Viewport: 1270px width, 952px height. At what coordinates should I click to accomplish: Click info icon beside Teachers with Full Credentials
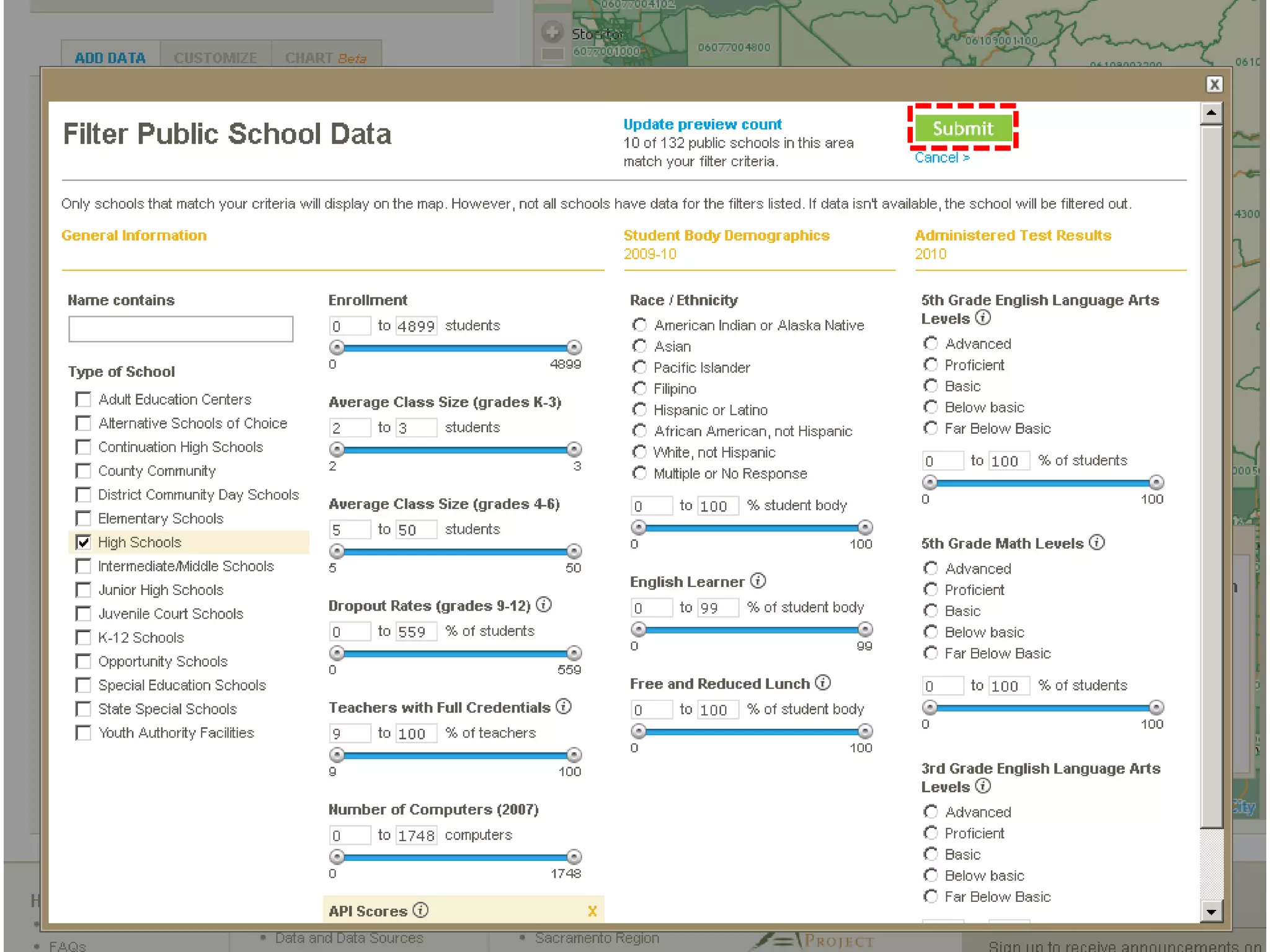tap(563, 706)
